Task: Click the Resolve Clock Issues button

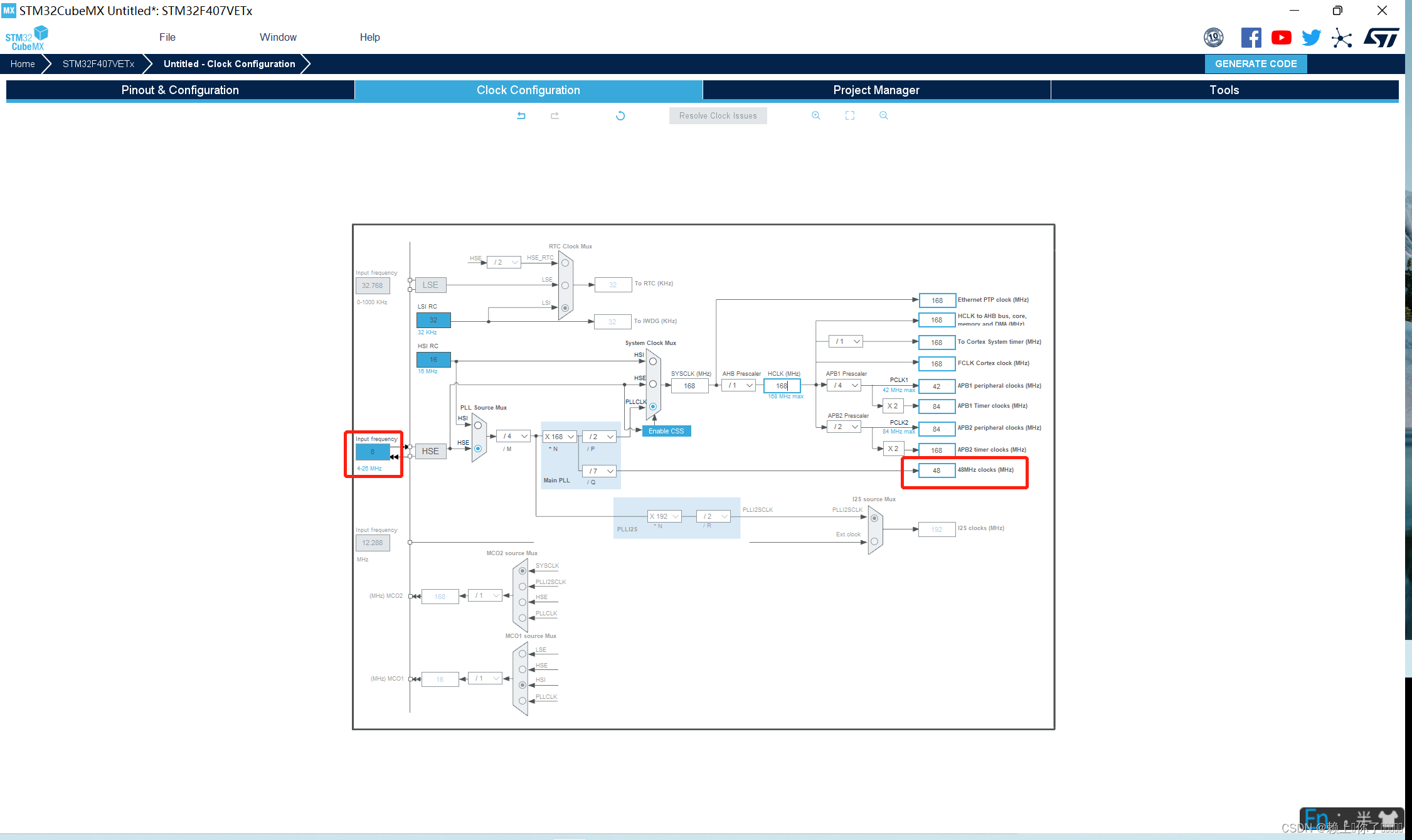Action: [x=717, y=115]
